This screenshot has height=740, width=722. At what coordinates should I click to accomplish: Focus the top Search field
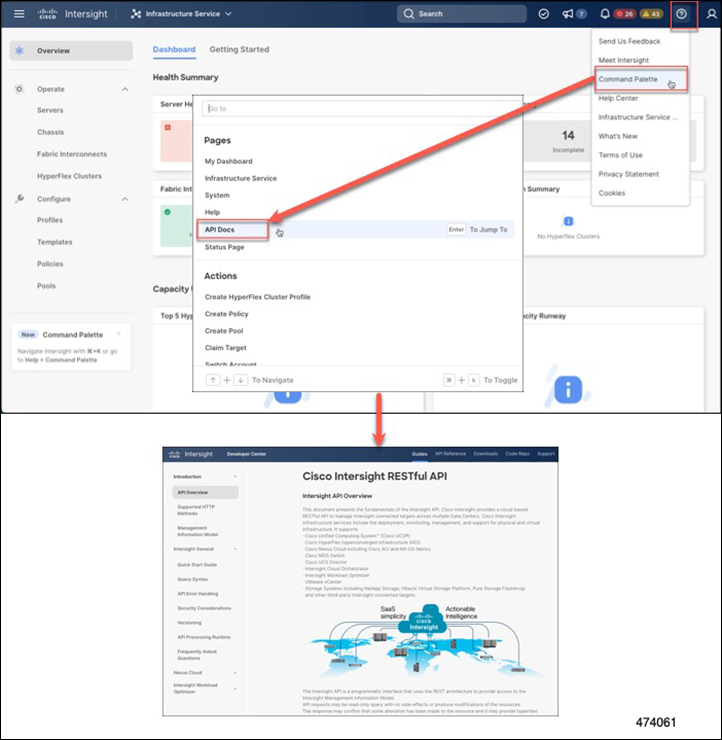462,14
